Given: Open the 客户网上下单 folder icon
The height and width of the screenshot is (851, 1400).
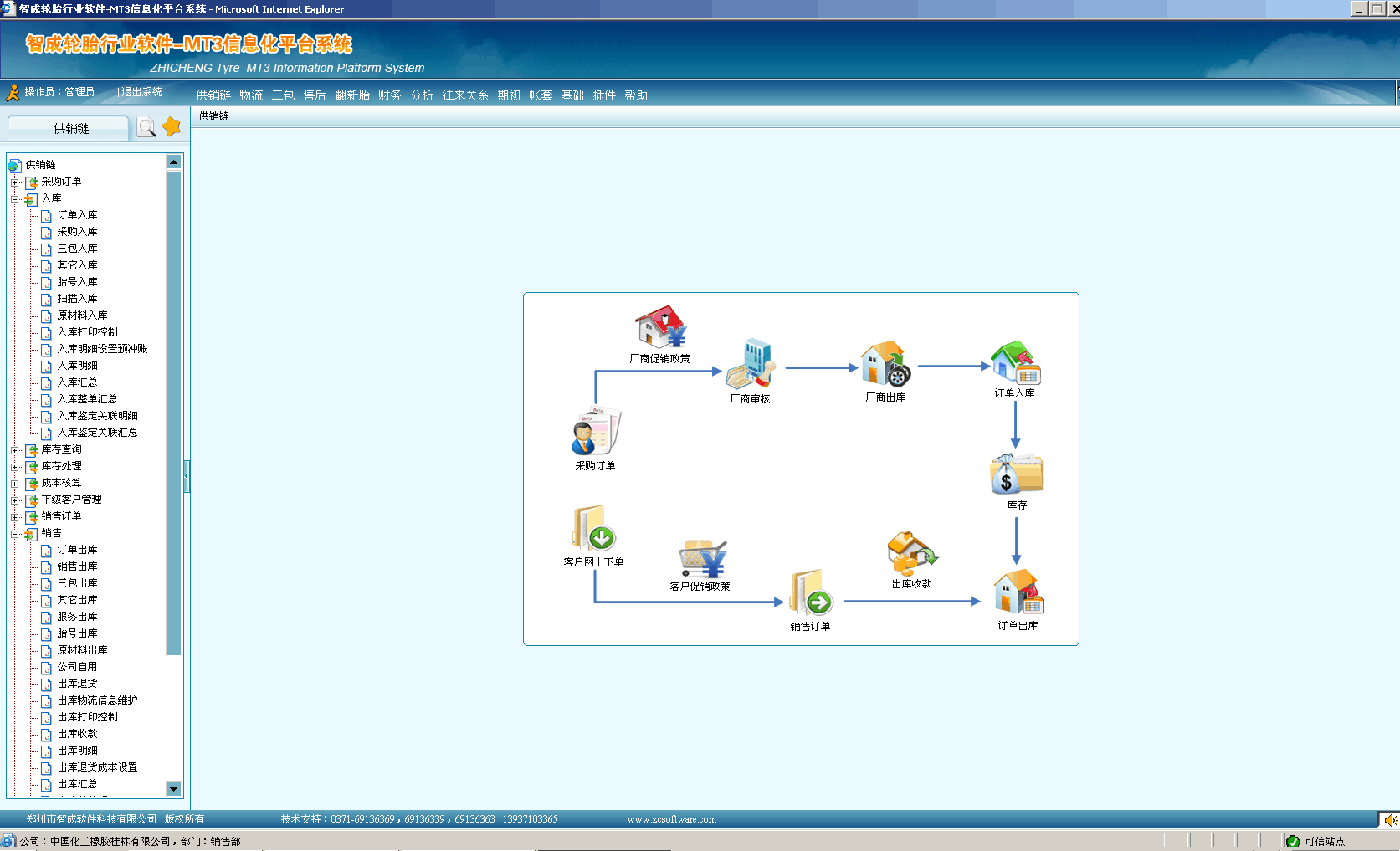Looking at the screenshot, I should click(x=593, y=529).
